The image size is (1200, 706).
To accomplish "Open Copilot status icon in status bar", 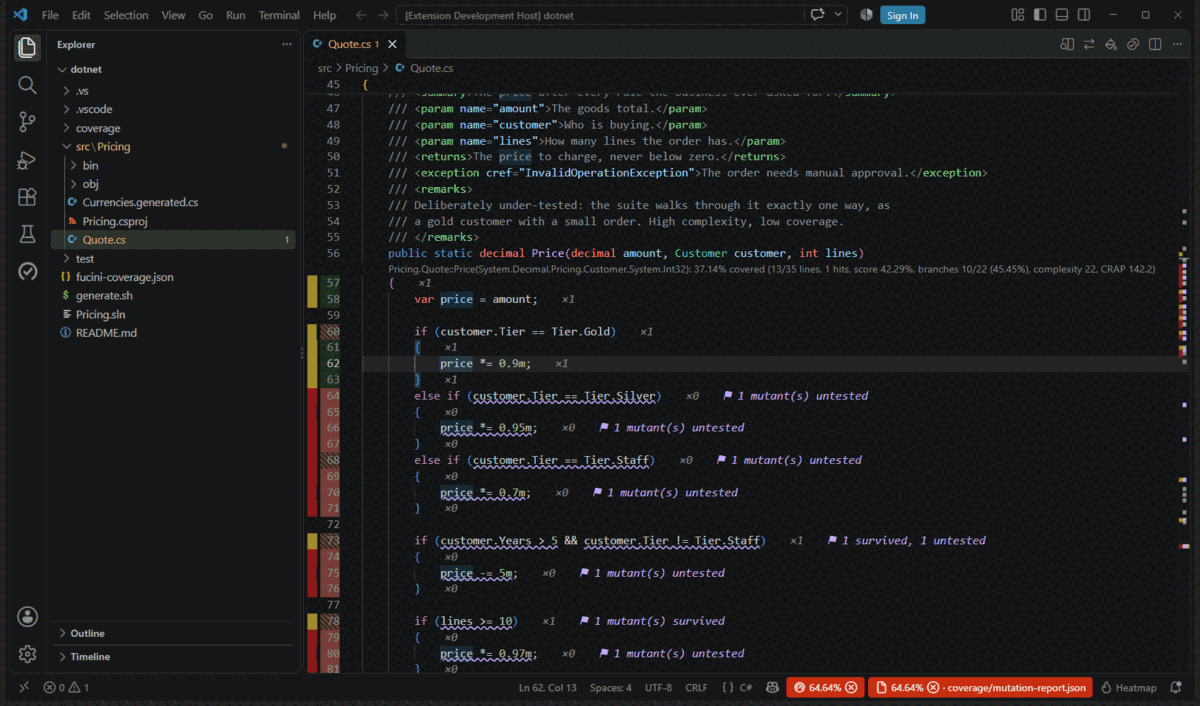I will point(772,688).
